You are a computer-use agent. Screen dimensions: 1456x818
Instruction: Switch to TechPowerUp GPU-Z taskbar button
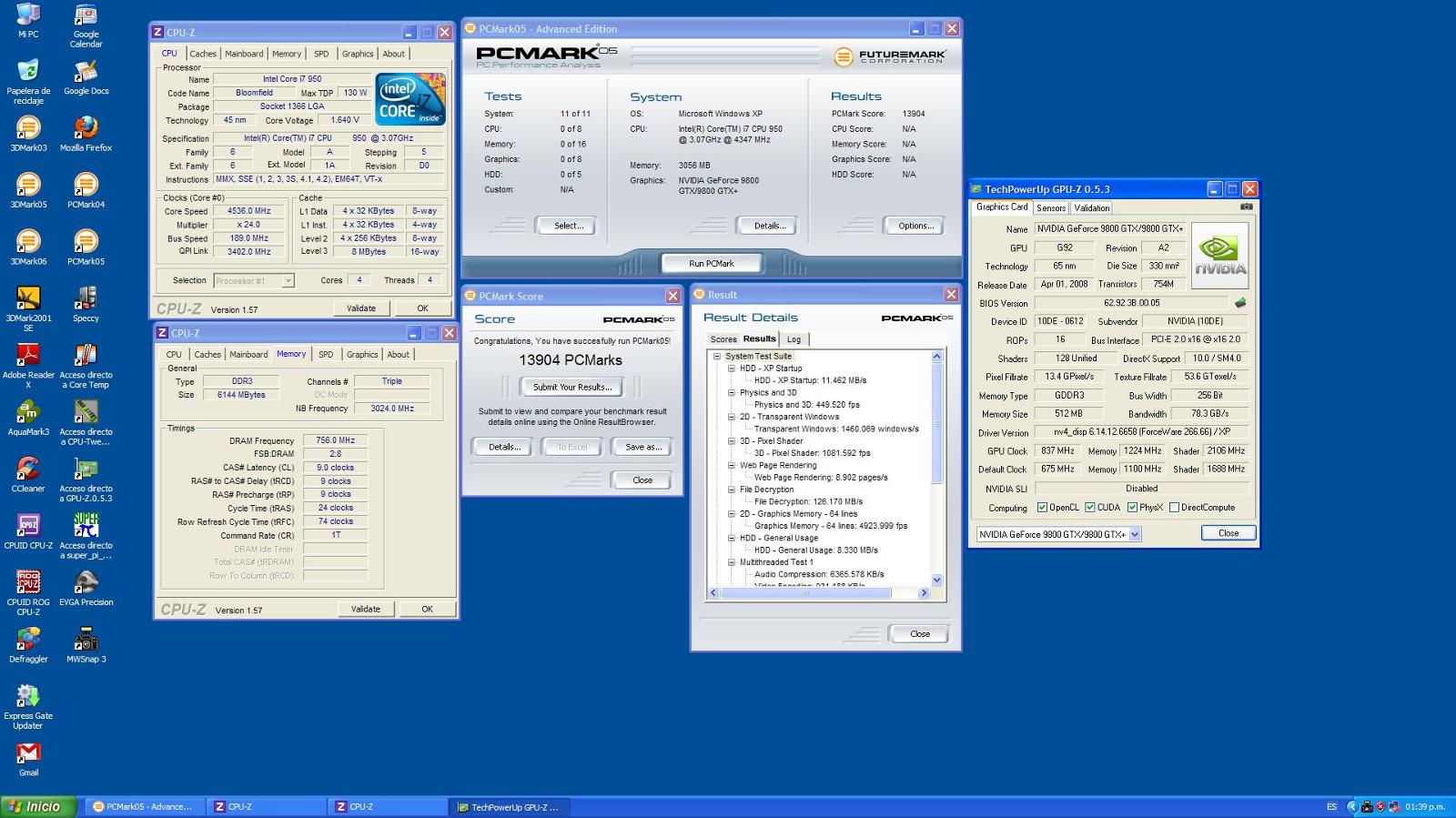pyautogui.click(x=511, y=806)
